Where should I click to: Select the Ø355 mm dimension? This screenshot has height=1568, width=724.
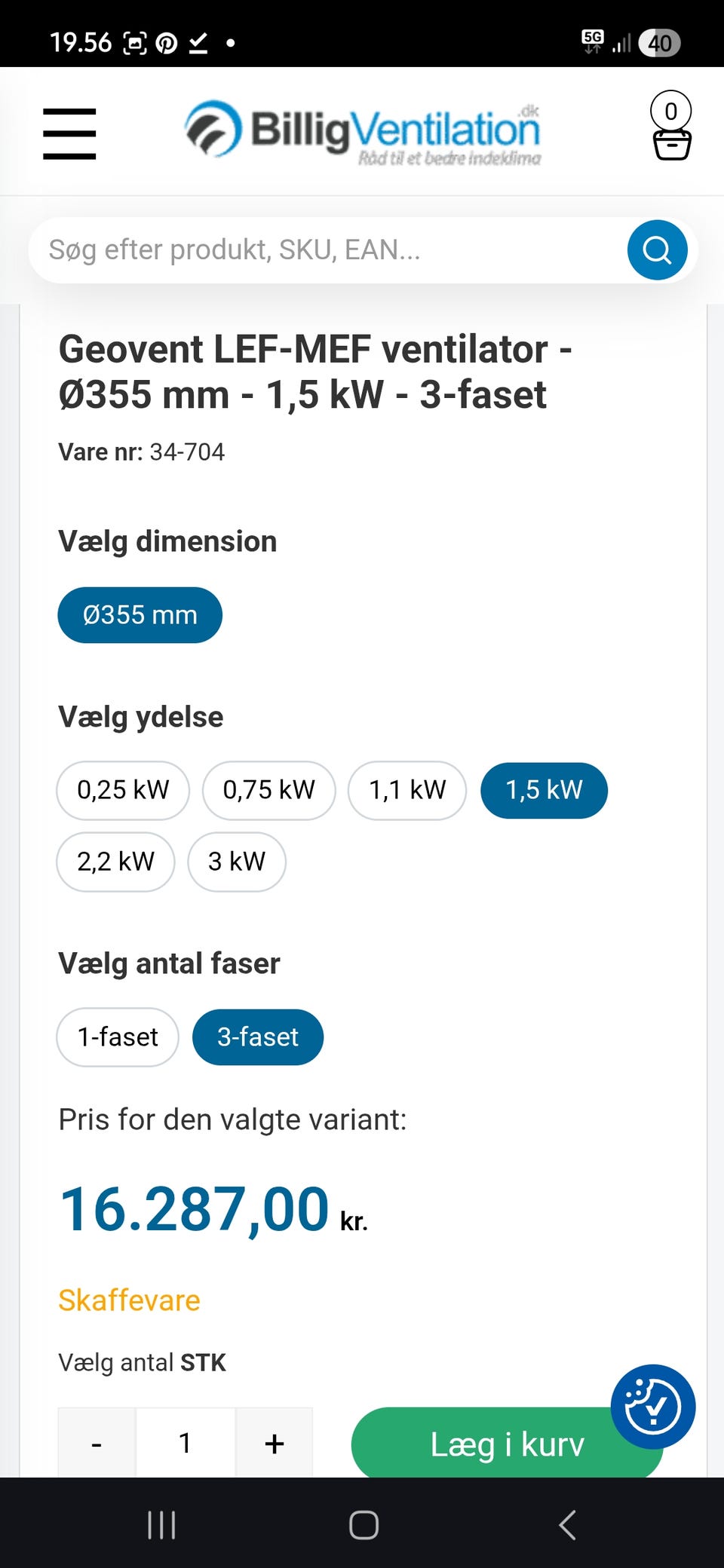click(x=140, y=615)
